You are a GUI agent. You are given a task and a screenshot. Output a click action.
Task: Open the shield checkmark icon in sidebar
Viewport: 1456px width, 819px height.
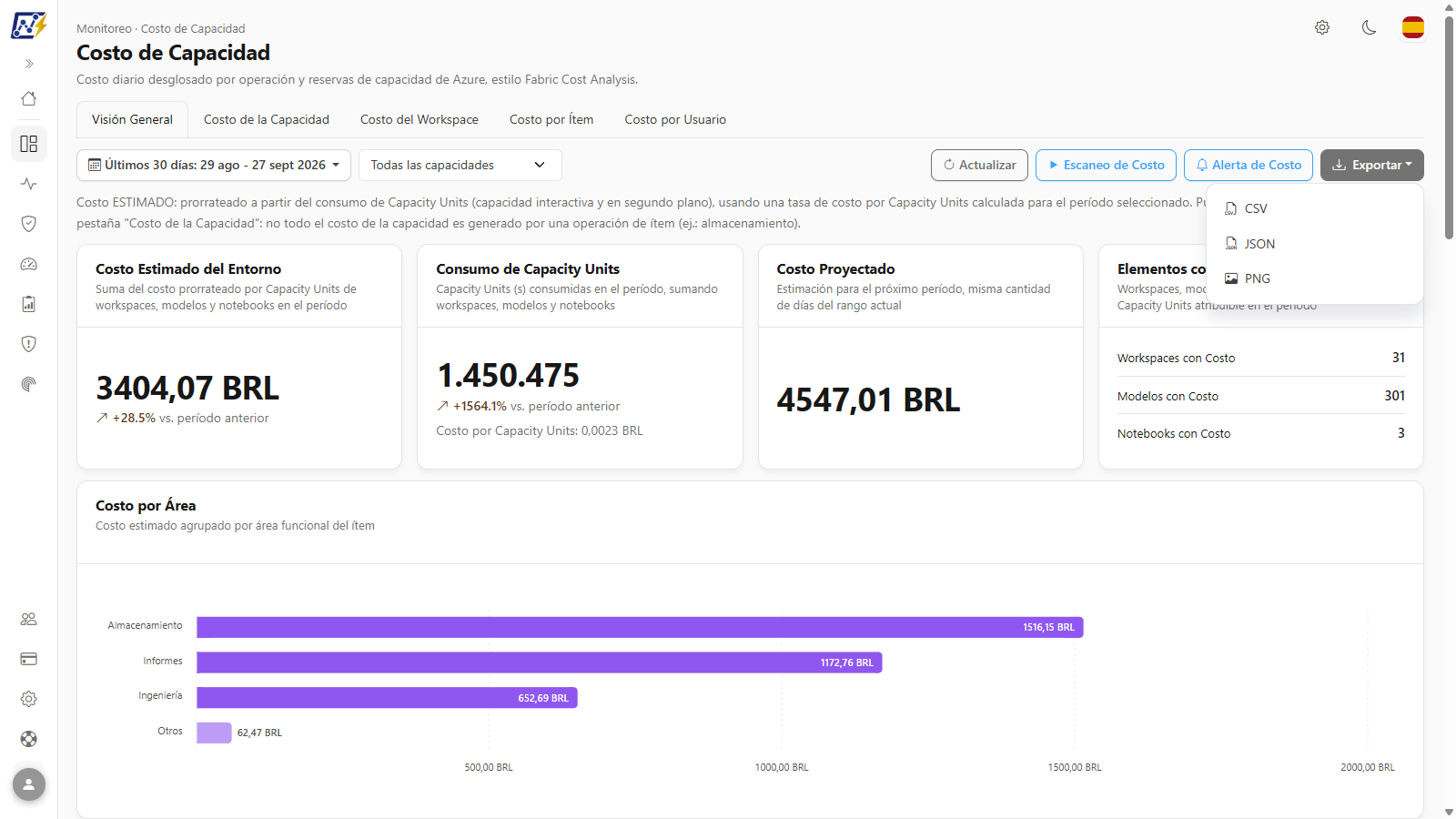tap(29, 224)
